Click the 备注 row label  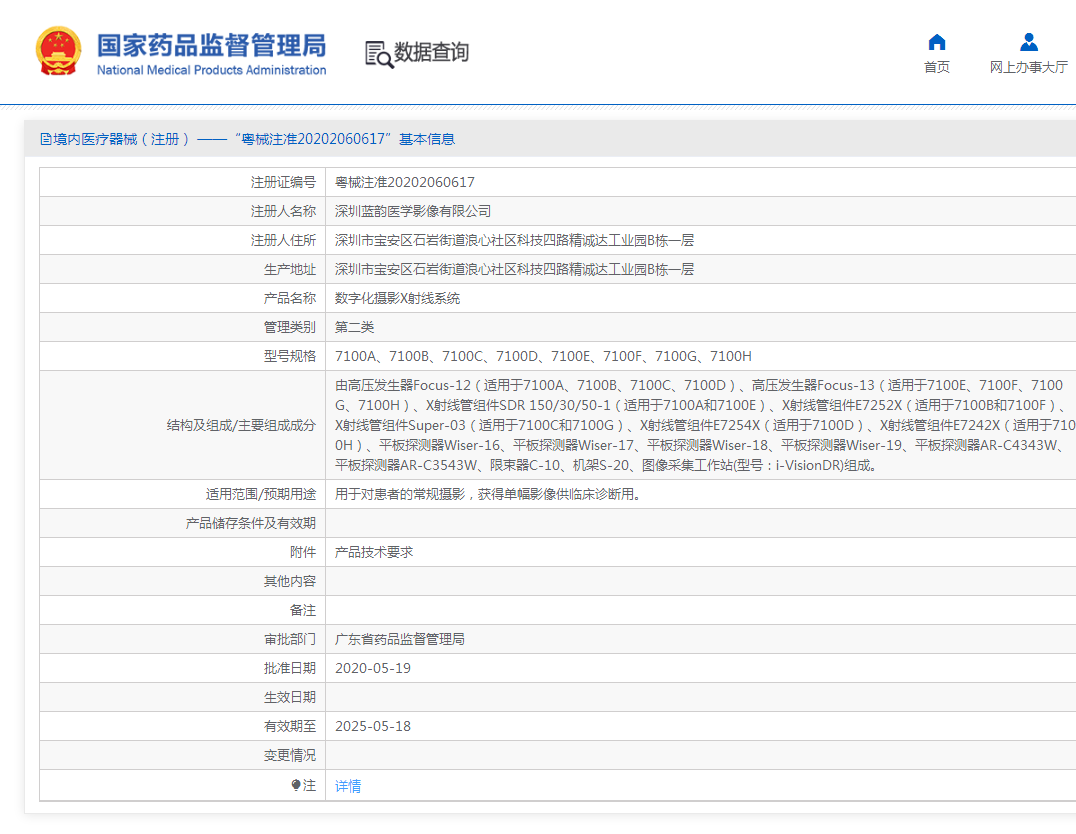click(303, 610)
